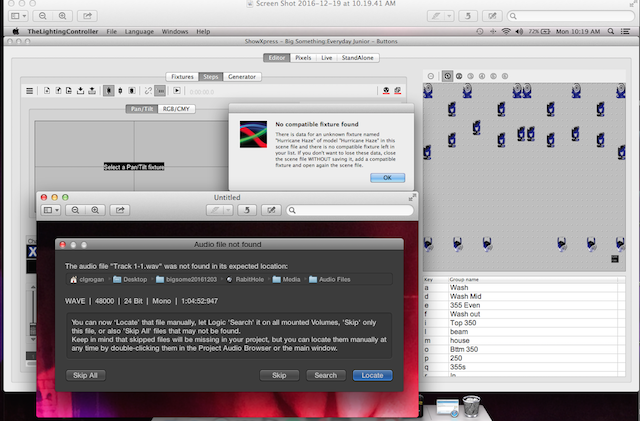Zoom in within the Untitled window
640x421 pixels.
(95, 210)
